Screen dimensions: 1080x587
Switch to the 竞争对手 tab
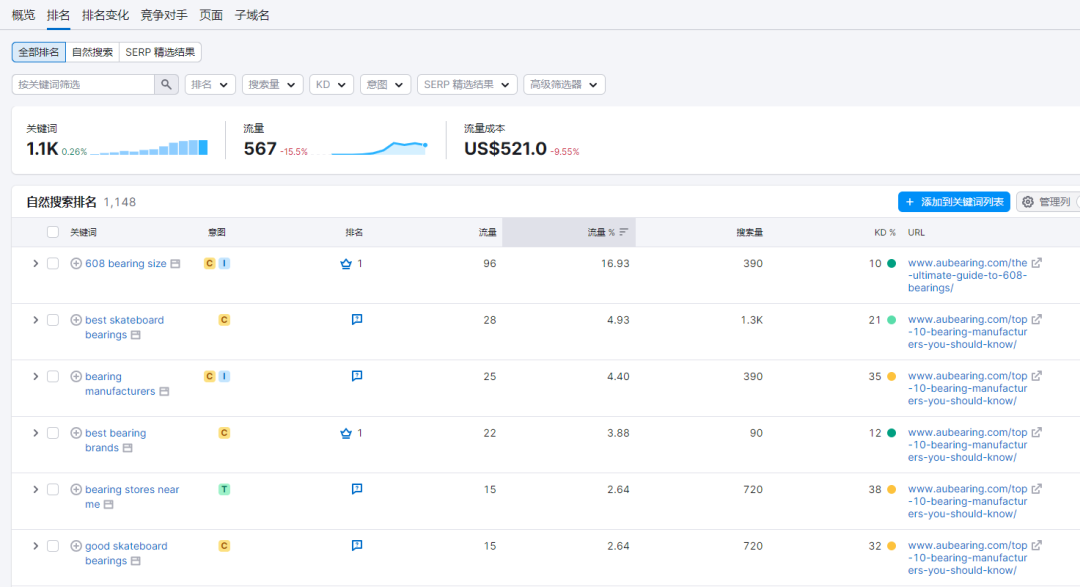click(x=164, y=15)
